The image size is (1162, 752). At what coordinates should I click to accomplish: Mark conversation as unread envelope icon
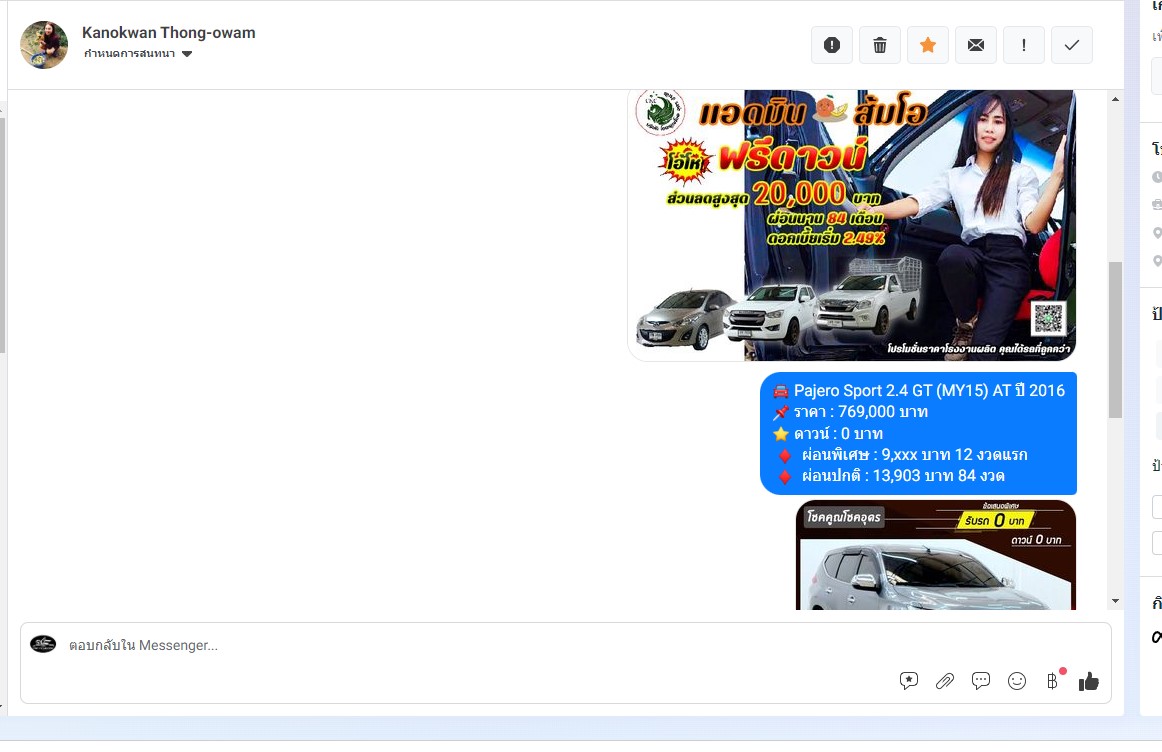pyautogui.click(x=976, y=45)
